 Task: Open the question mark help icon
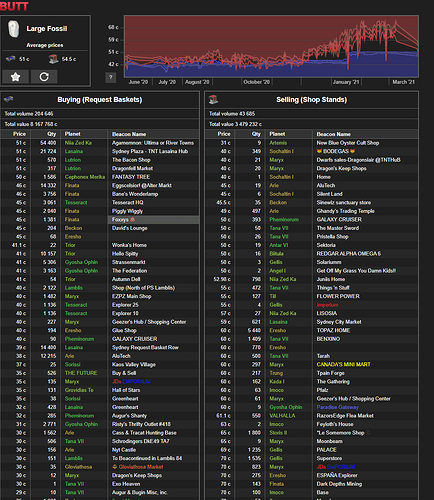pos(111,77)
